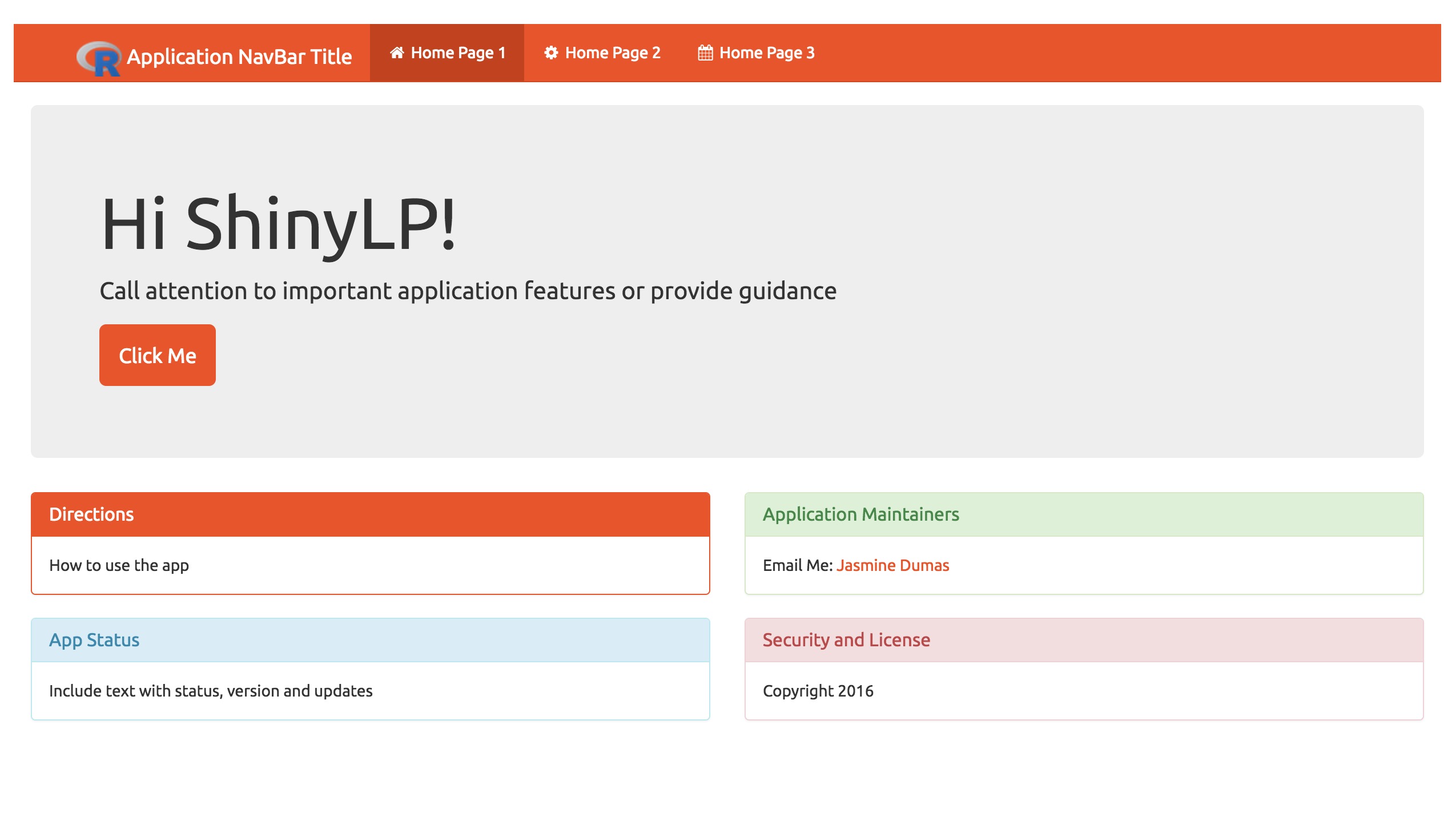Click the Hi ShinyLP! heading
This screenshot has height=821, width=1456.
(278, 223)
